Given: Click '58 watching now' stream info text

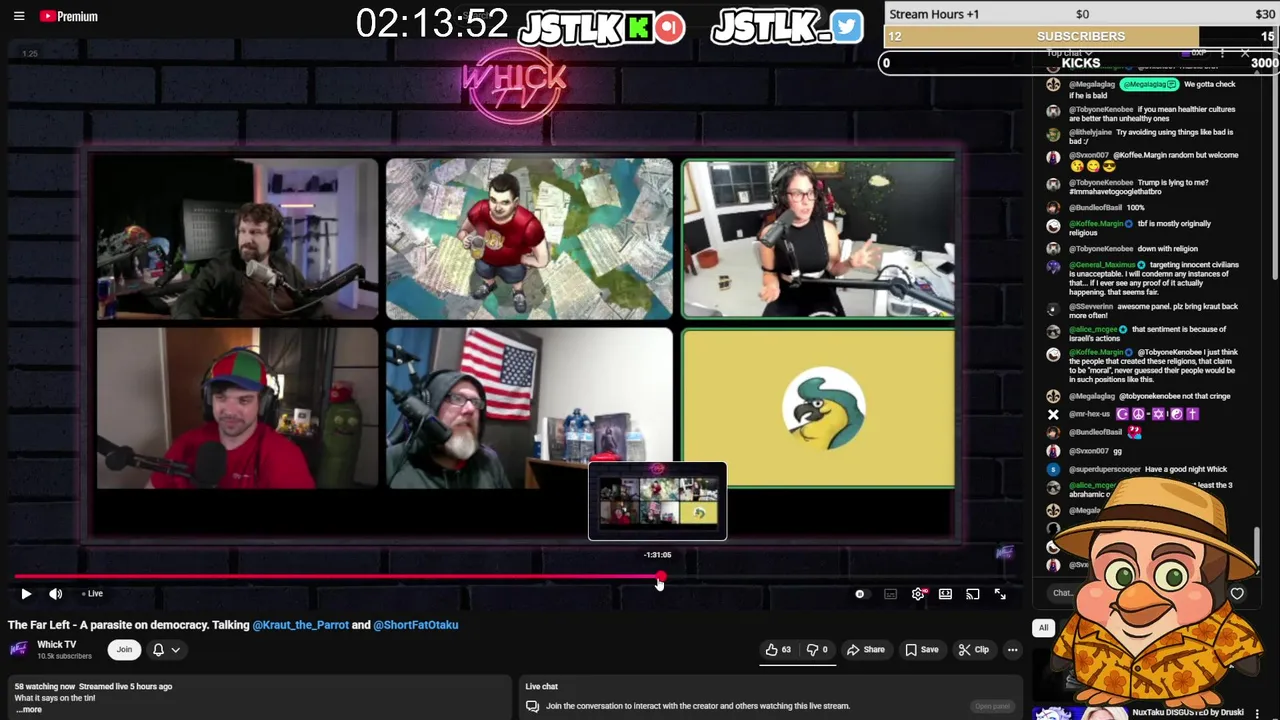Looking at the screenshot, I should (x=45, y=687).
